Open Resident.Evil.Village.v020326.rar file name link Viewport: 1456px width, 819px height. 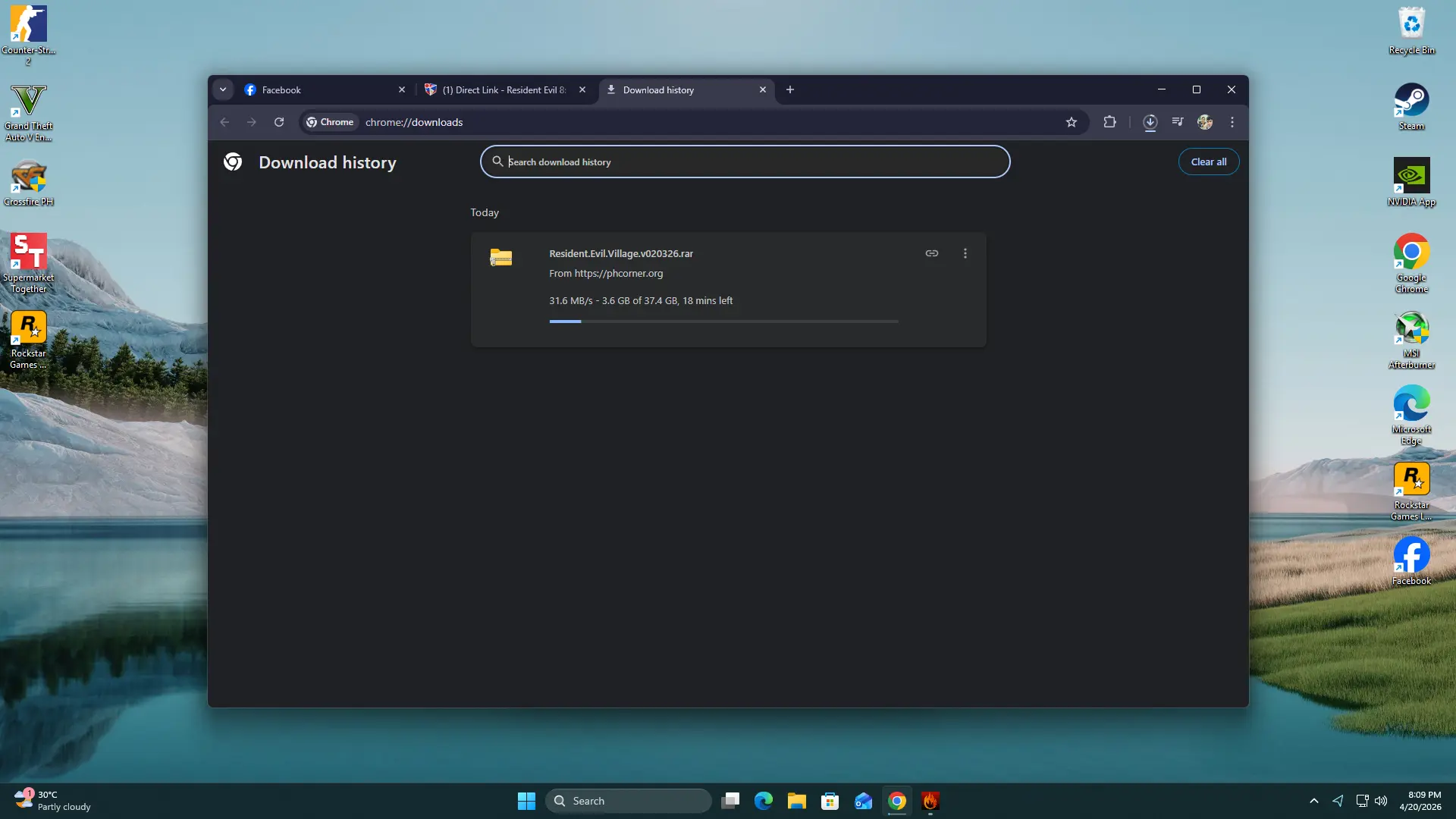(x=621, y=253)
